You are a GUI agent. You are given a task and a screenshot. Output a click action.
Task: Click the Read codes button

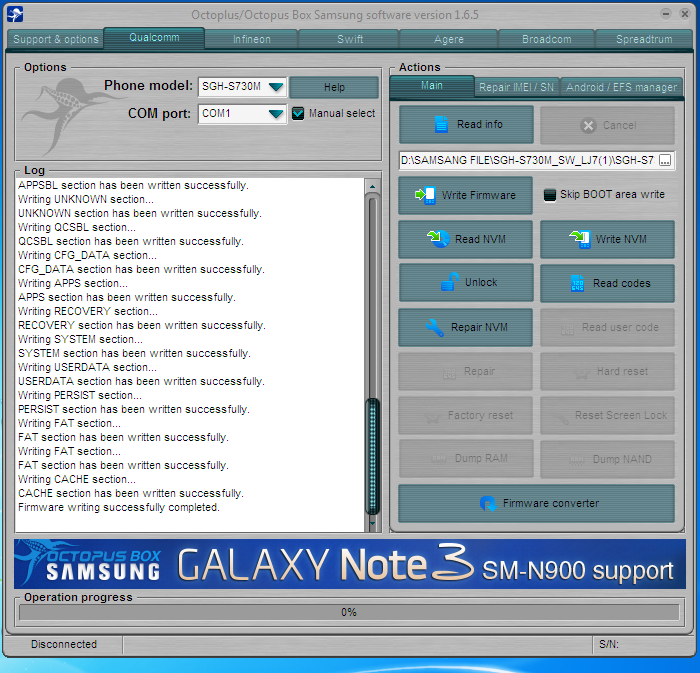[x=607, y=283]
